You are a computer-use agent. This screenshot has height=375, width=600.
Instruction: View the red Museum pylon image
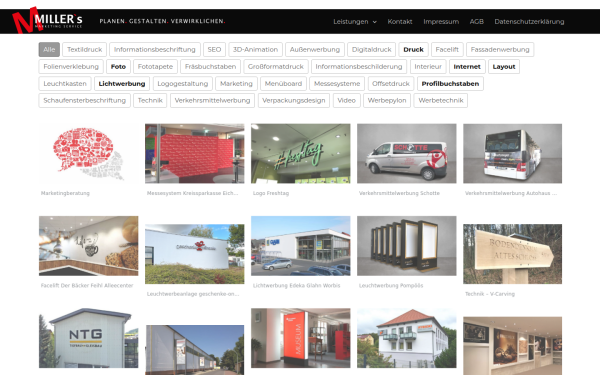pyautogui.click(x=300, y=338)
